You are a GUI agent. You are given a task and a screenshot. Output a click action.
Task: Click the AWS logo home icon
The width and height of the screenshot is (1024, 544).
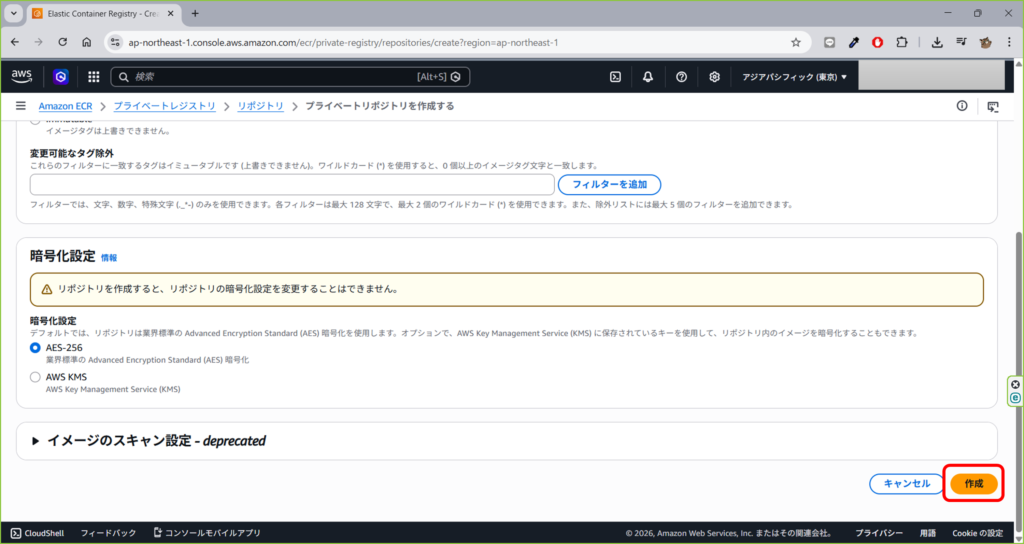[x=22, y=76]
